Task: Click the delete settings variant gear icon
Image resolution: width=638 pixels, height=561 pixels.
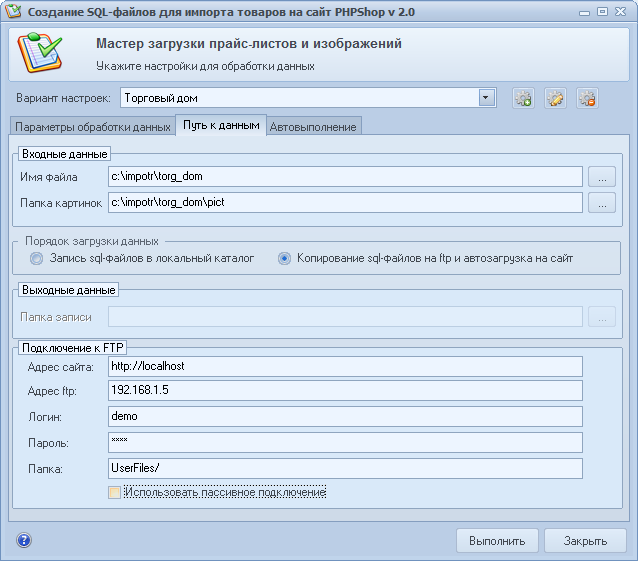Action: [x=588, y=98]
